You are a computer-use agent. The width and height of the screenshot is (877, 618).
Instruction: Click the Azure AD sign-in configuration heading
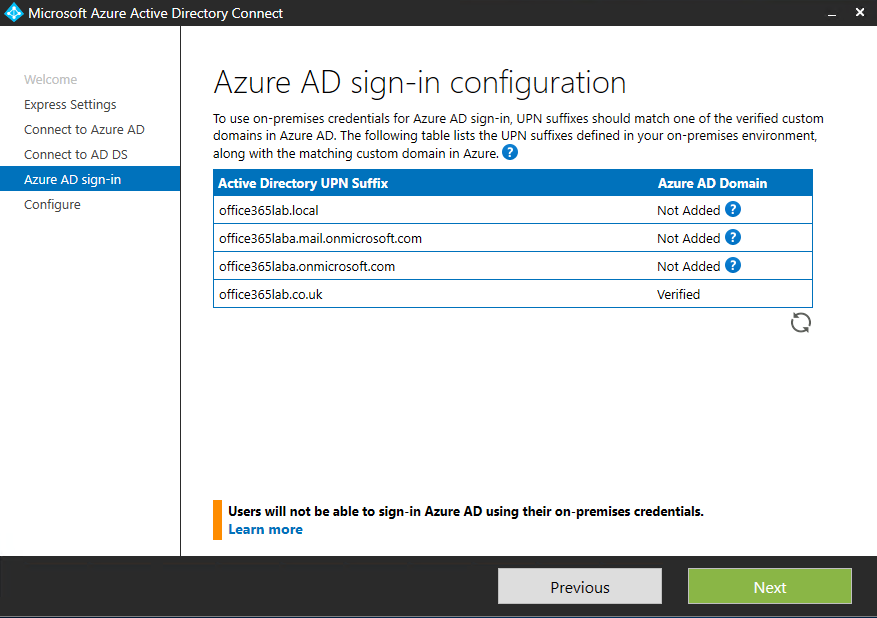click(419, 83)
